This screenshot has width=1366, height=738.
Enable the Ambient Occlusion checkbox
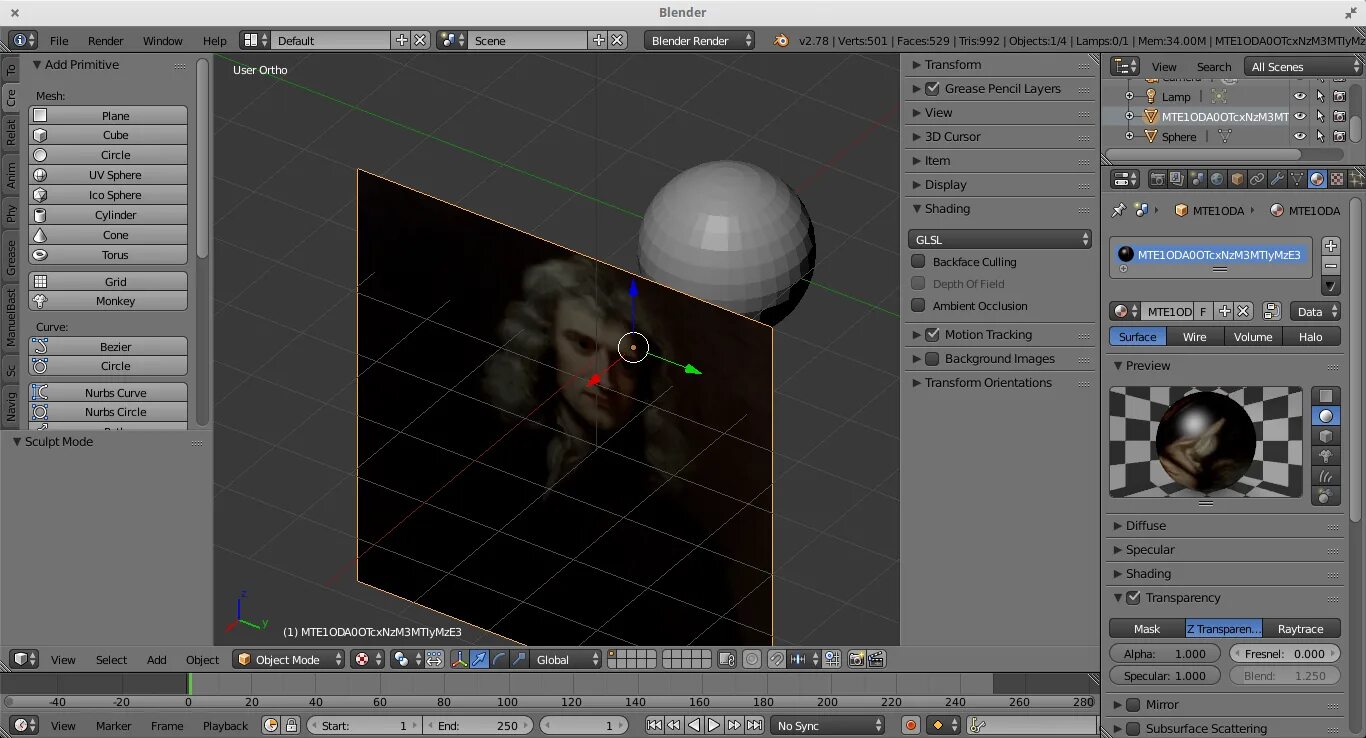918,305
